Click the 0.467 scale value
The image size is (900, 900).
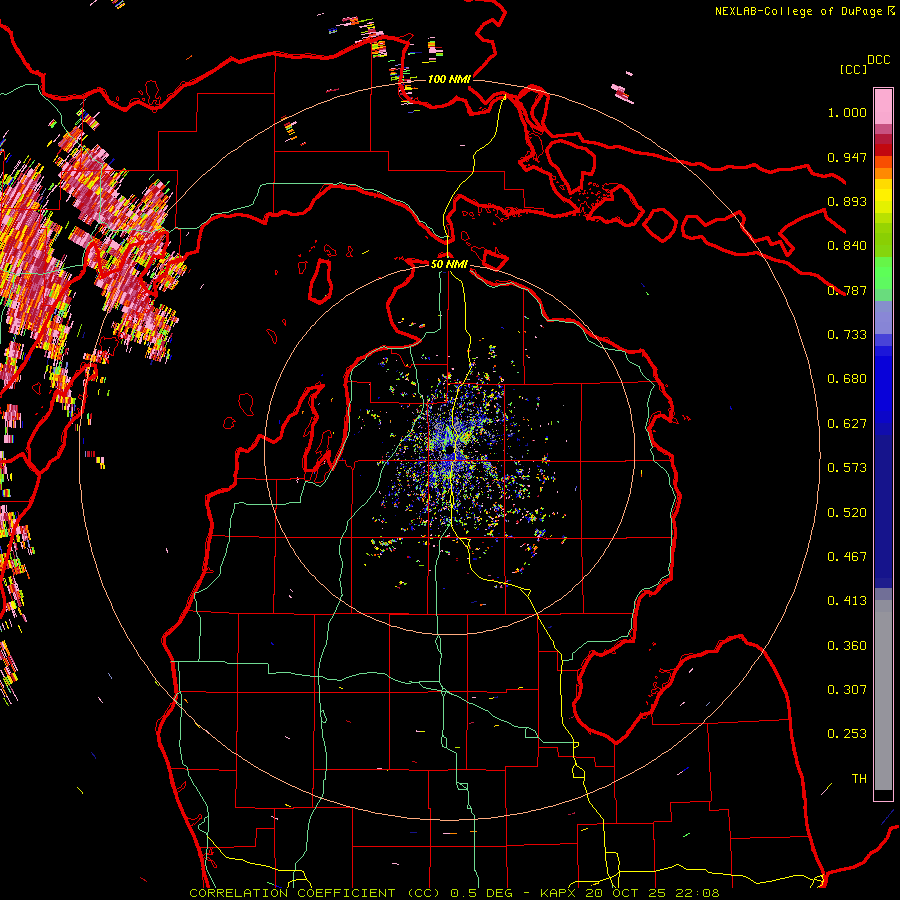tap(847, 557)
